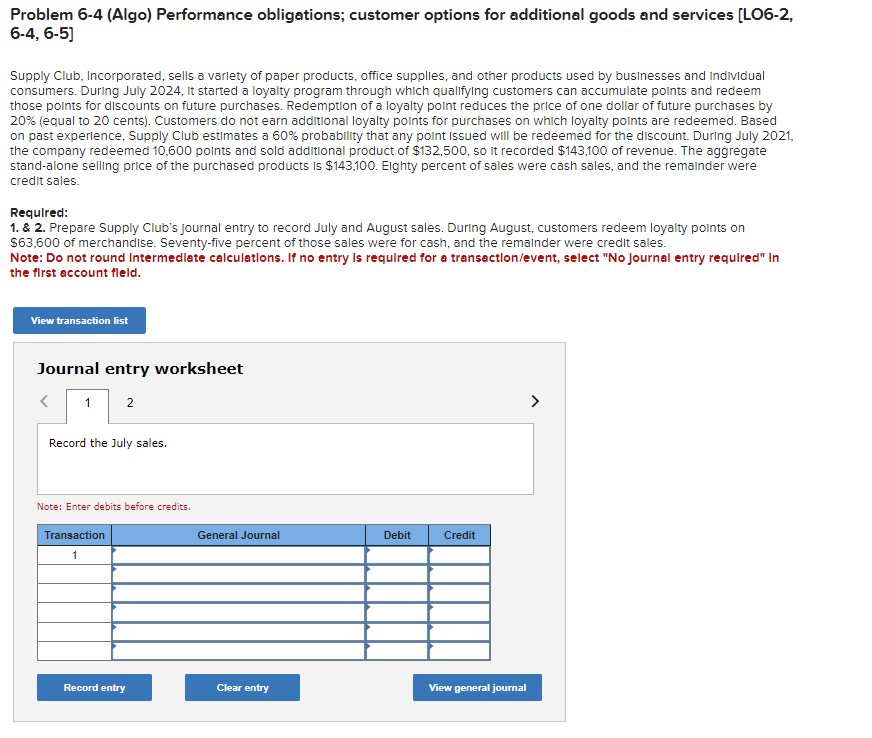Click the Record entry button

(x=94, y=687)
